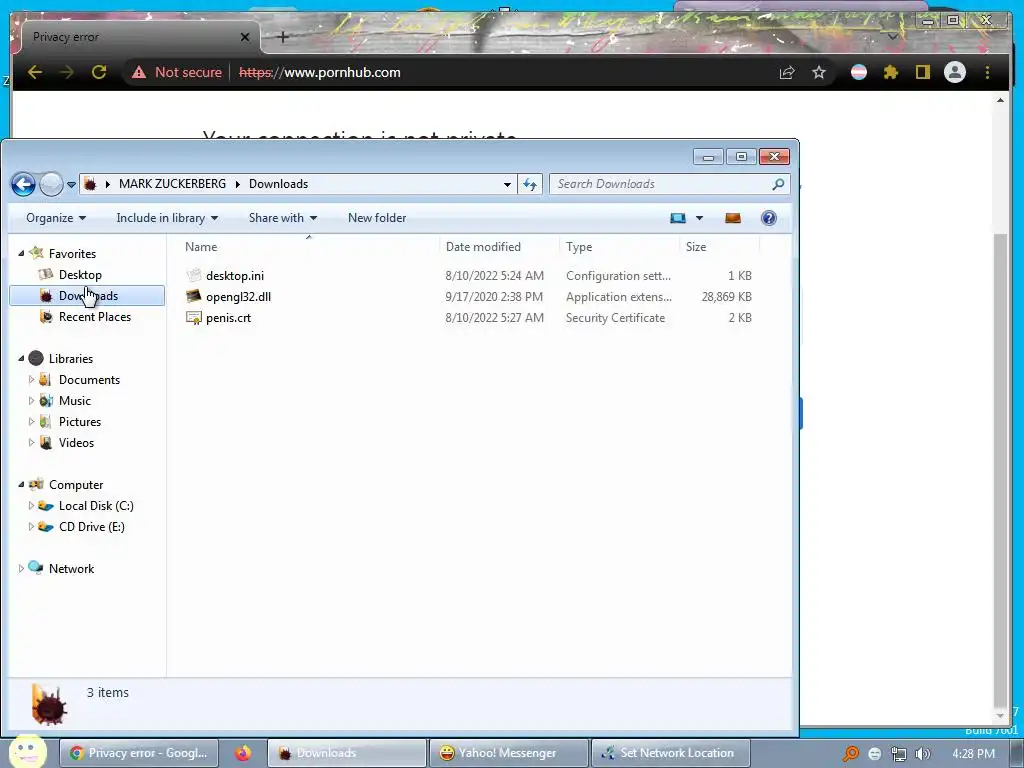Click the search magnifier icon in Explorer
This screenshot has height=768, width=1024.
(x=778, y=184)
